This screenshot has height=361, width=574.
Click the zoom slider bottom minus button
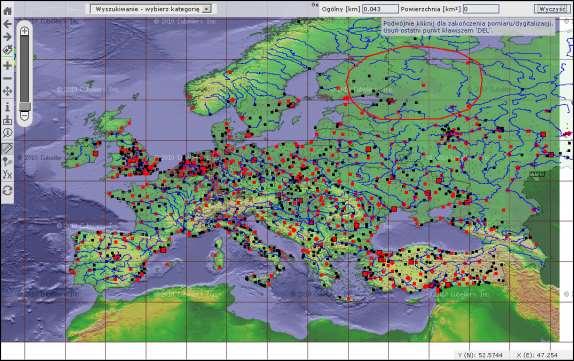pyautogui.click(x=24, y=116)
